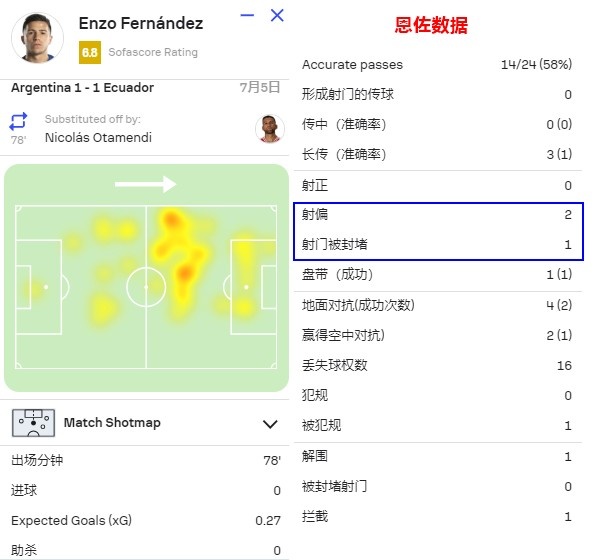This screenshot has width=600, height=560.
Task: Select the Accurate passes stat row
Action: click(437, 65)
